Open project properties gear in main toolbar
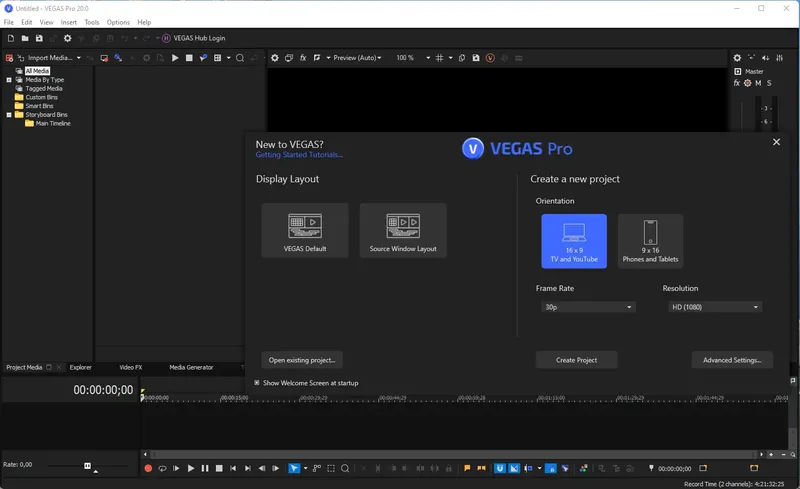Viewport: 800px width, 489px height. coord(67,38)
